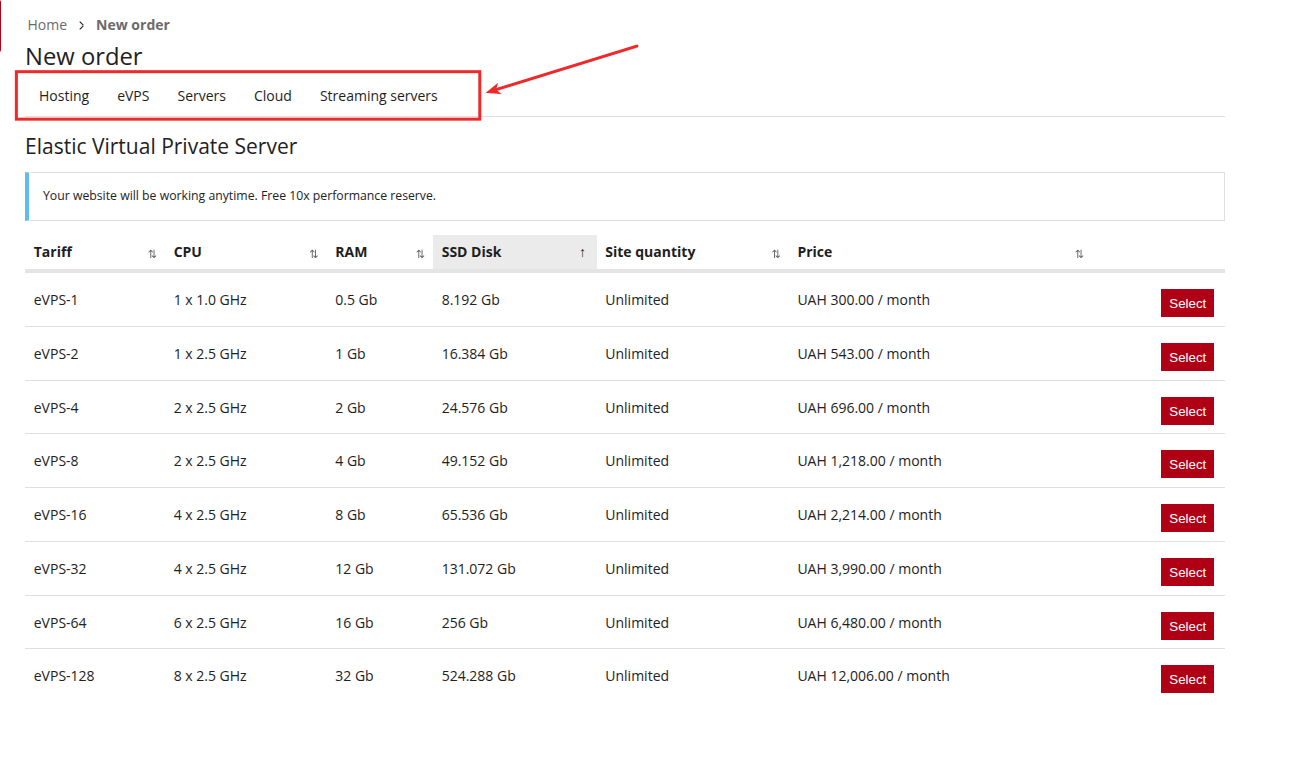This screenshot has height=759, width=1309.
Task: Click the CPU column sort arrows
Action: tap(313, 254)
